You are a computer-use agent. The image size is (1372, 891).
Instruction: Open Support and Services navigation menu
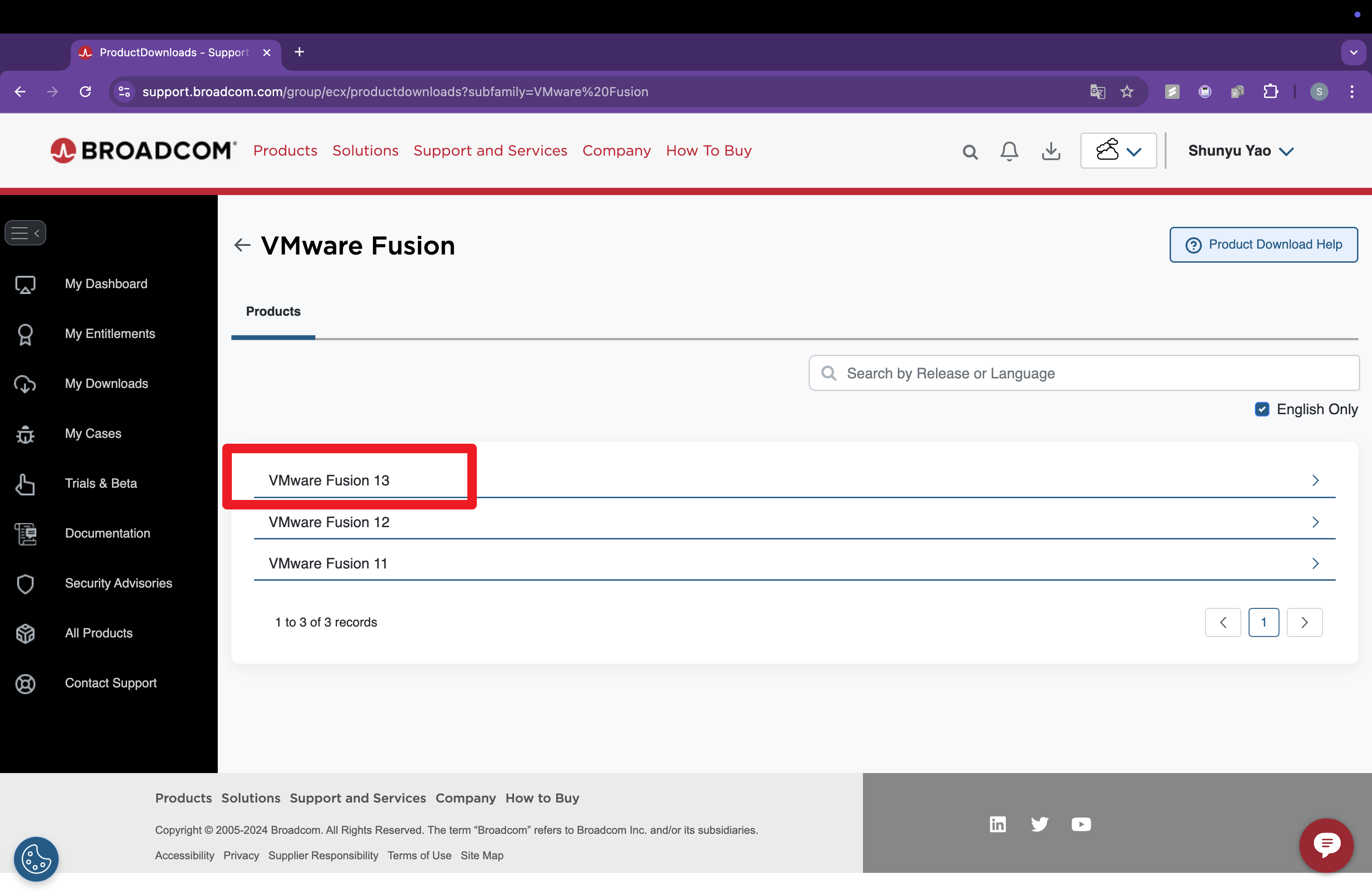click(490, 151)
